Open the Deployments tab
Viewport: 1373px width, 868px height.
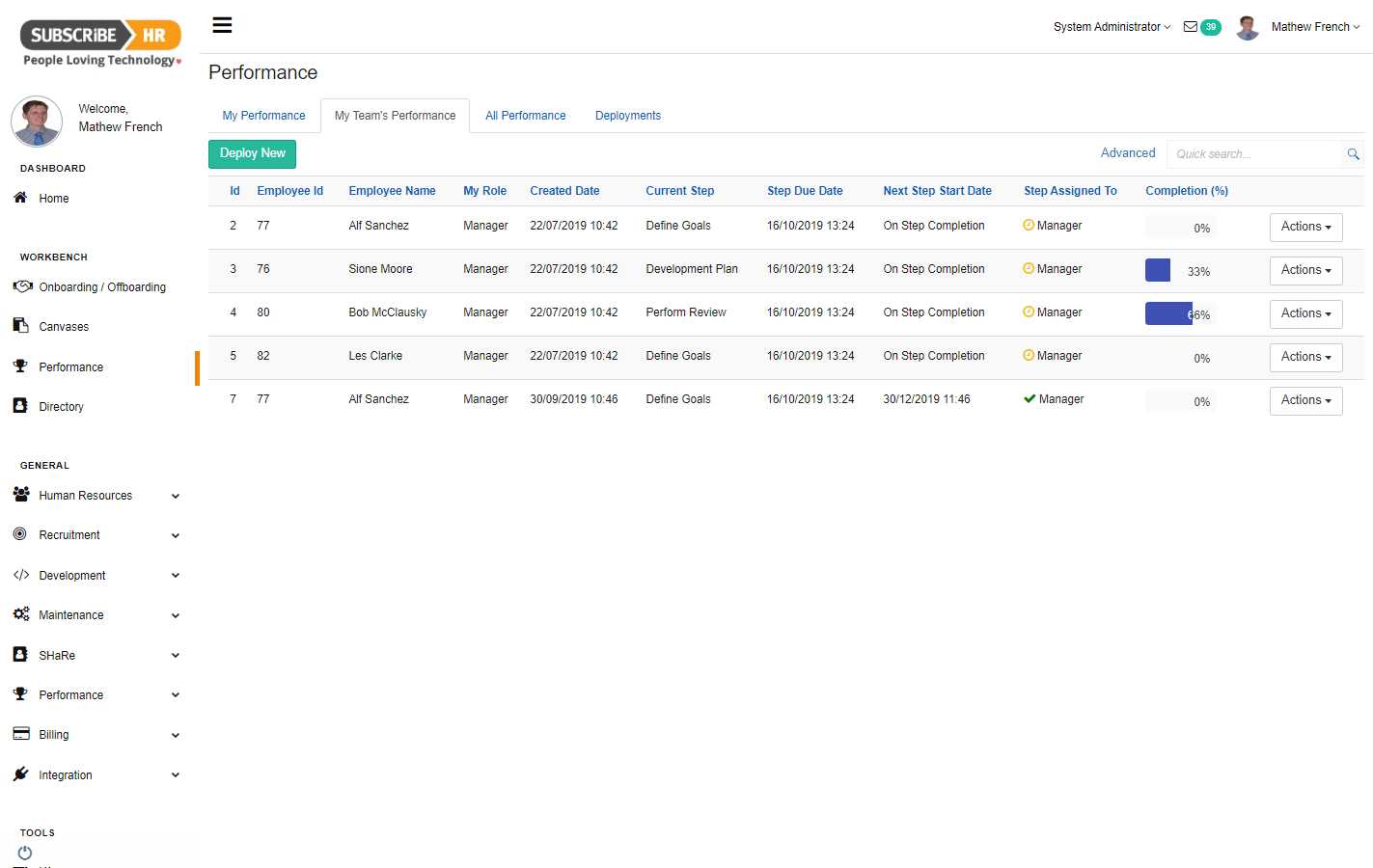pyautogui.click(x=627, y=115)
